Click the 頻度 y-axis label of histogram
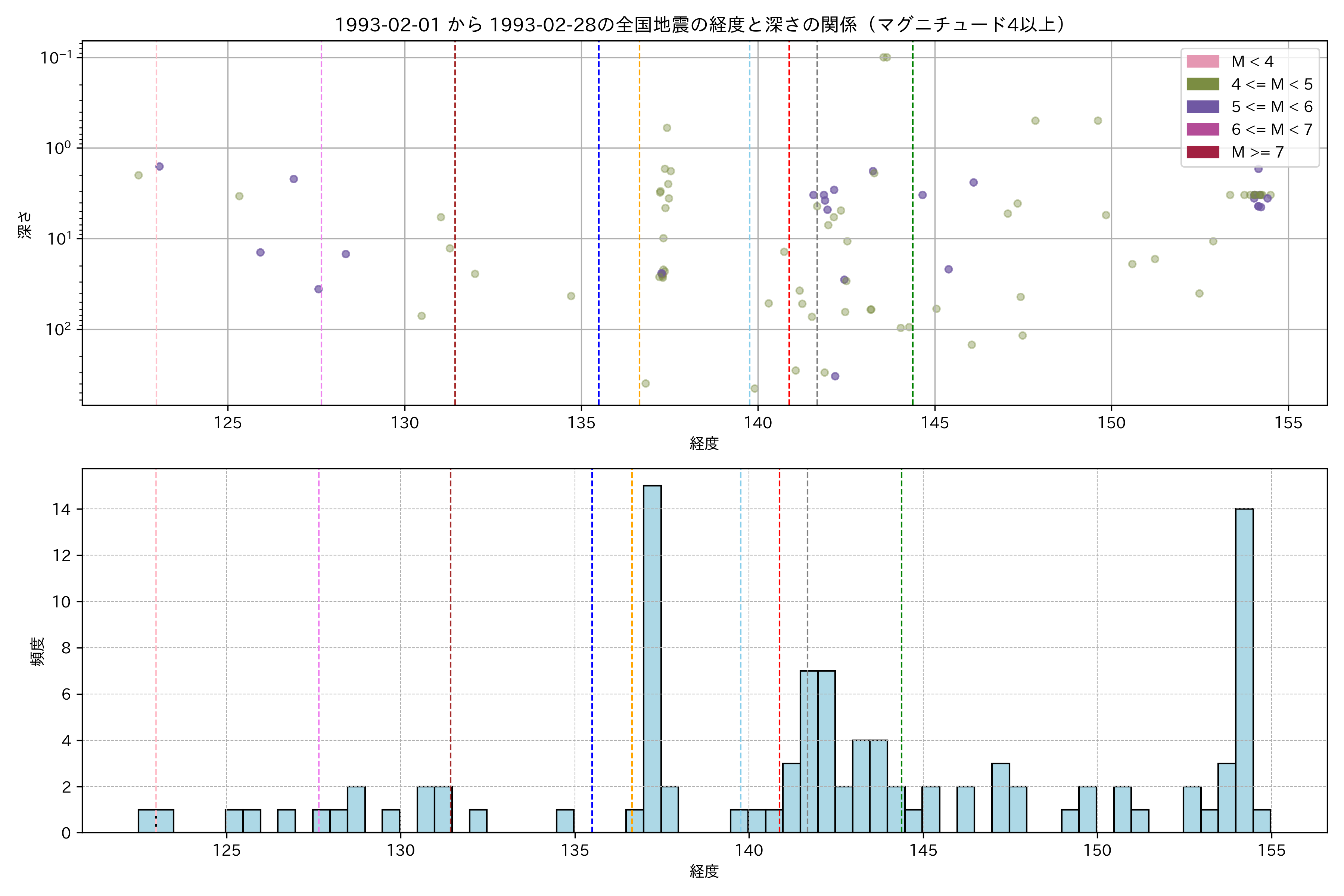1344x896 pixels. tap(37, 651)
